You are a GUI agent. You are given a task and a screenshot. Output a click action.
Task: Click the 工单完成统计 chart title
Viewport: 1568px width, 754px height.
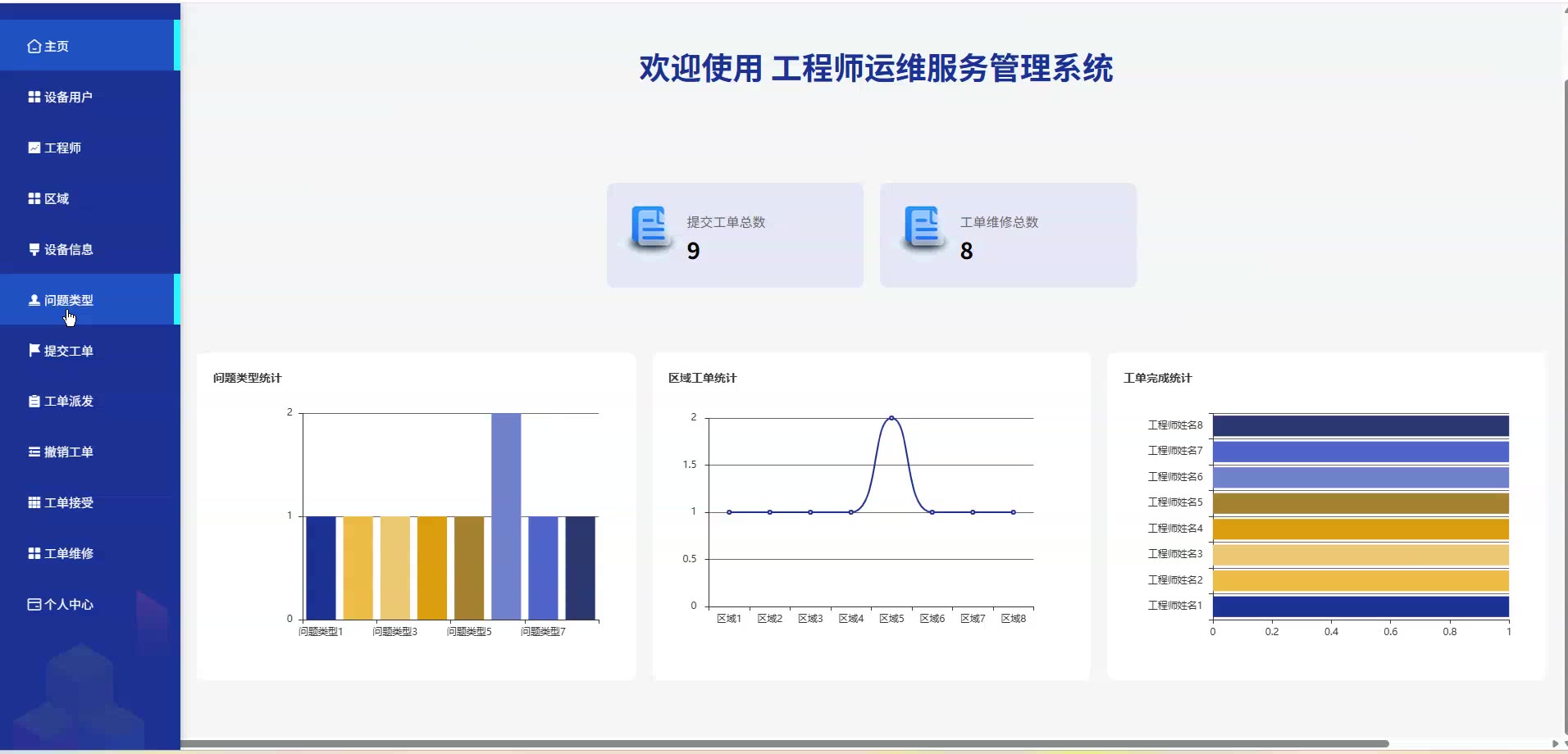(x=1157, y=378)
